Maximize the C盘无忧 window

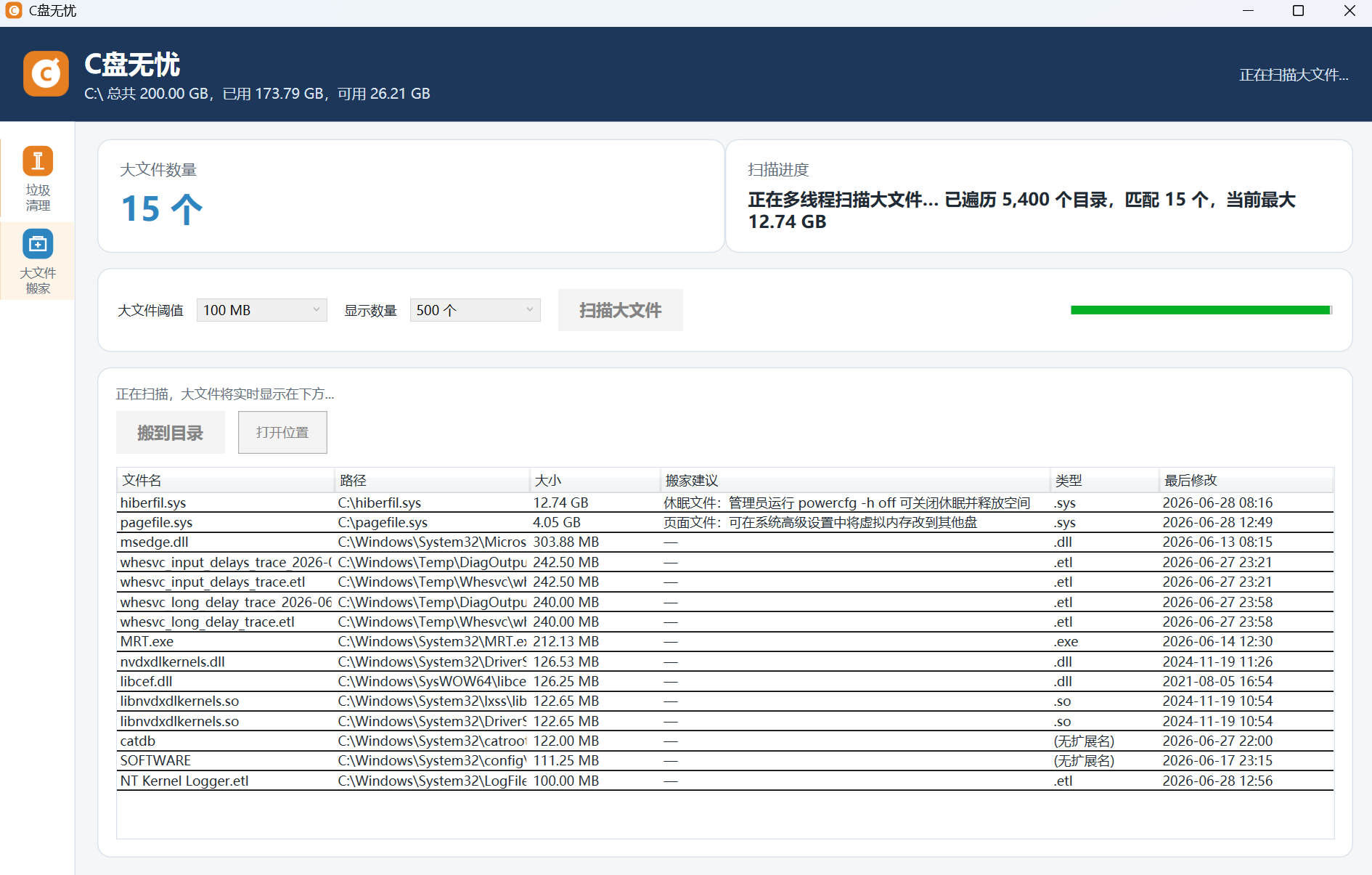click(x=1299, y=11)
